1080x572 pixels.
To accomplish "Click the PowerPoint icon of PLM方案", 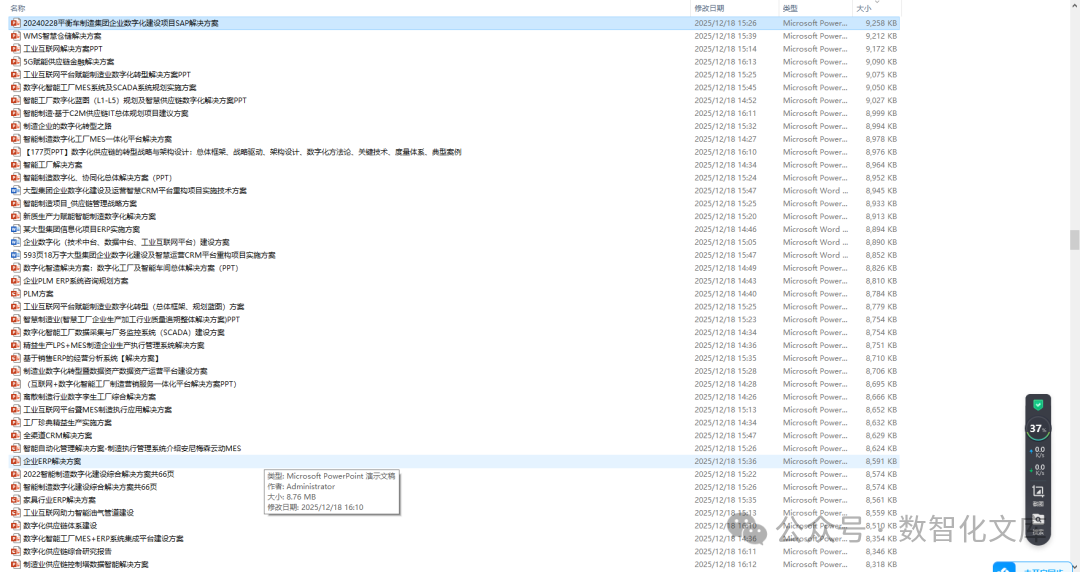I will [x=16, y=294].
